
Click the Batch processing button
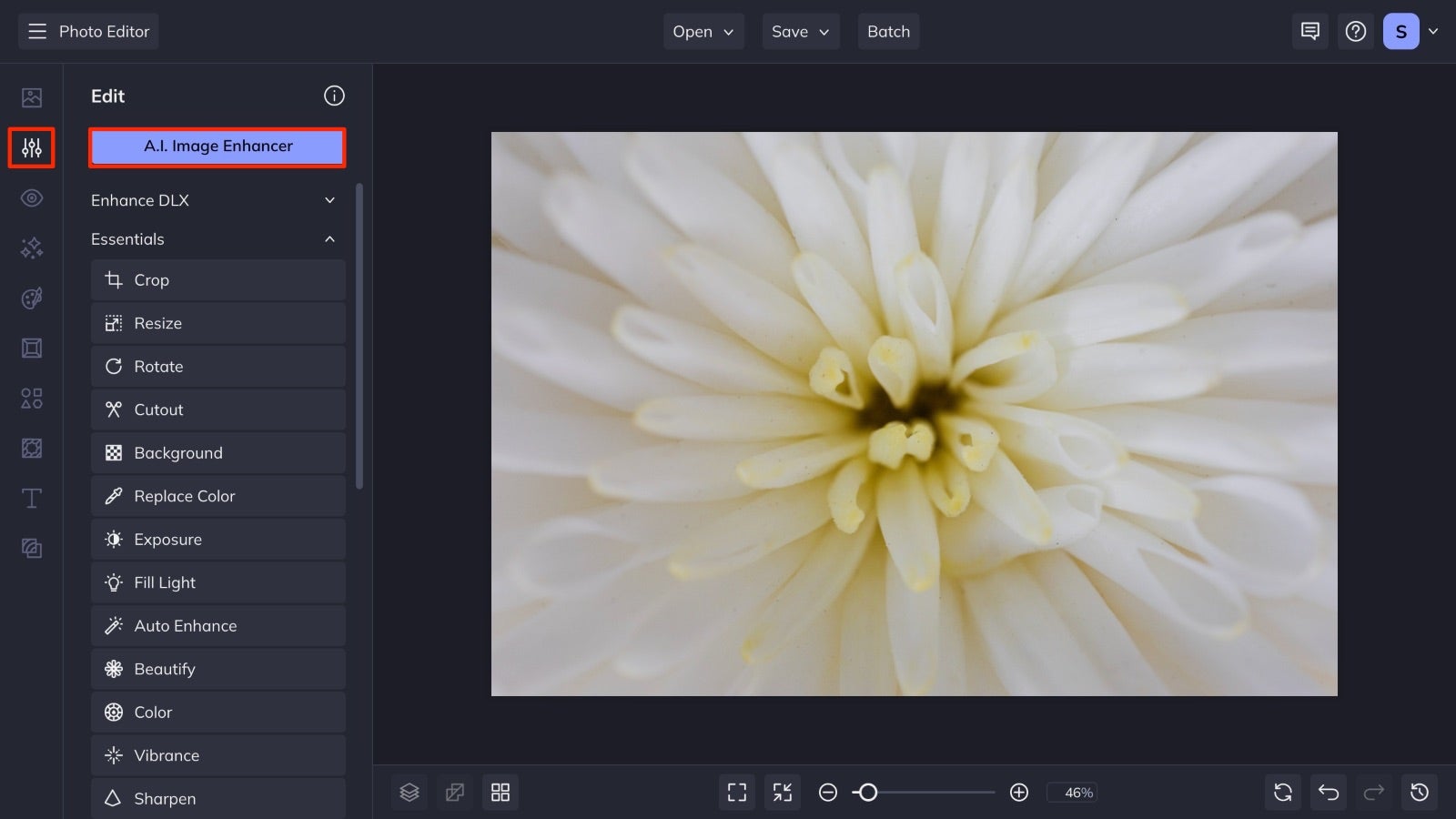pyautogui.click(x=888, y=31)
